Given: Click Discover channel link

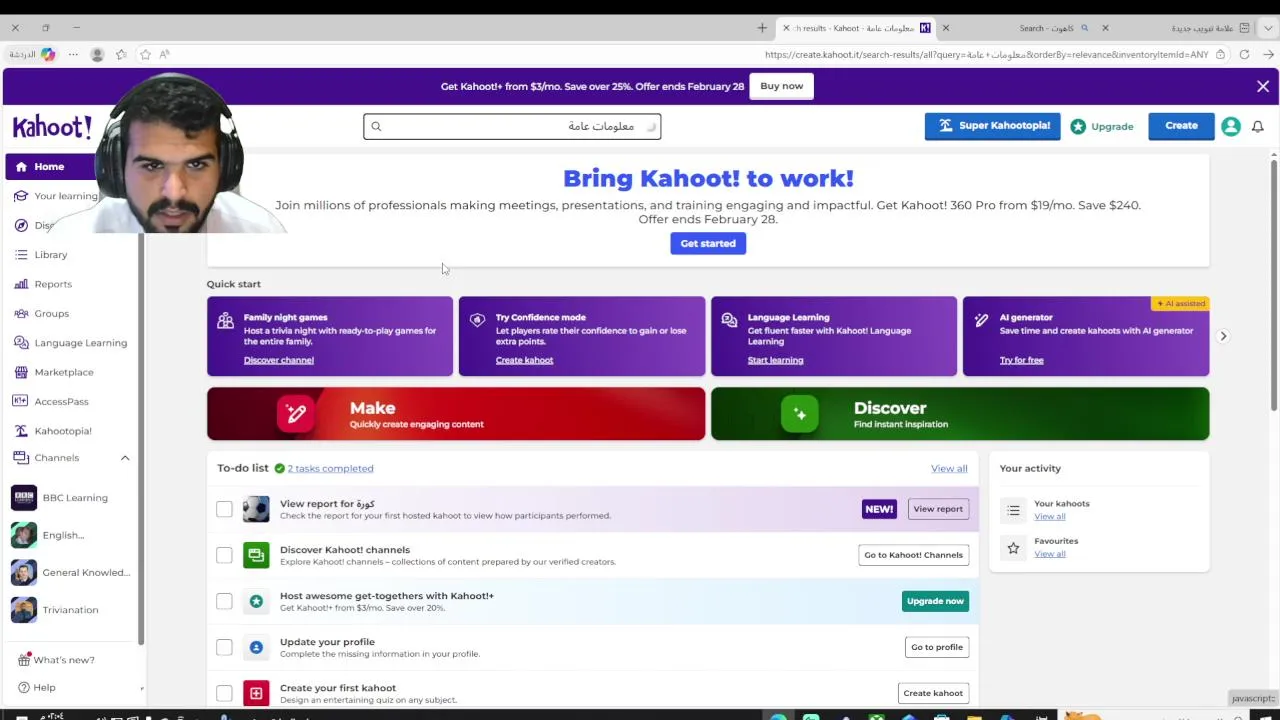Looking at the screenshot, I should coord(278,360).
